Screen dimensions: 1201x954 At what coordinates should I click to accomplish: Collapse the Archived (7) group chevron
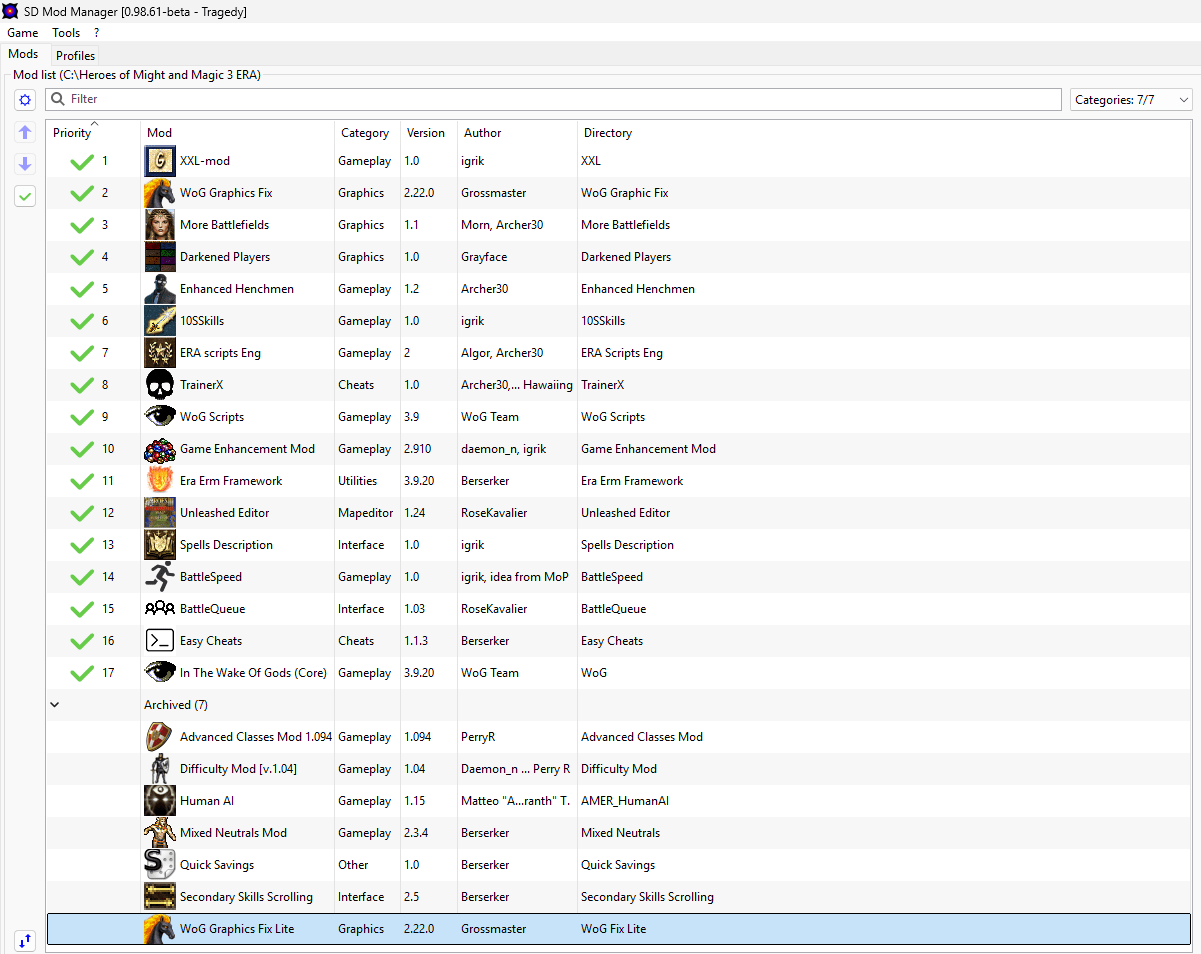(55, 705)
